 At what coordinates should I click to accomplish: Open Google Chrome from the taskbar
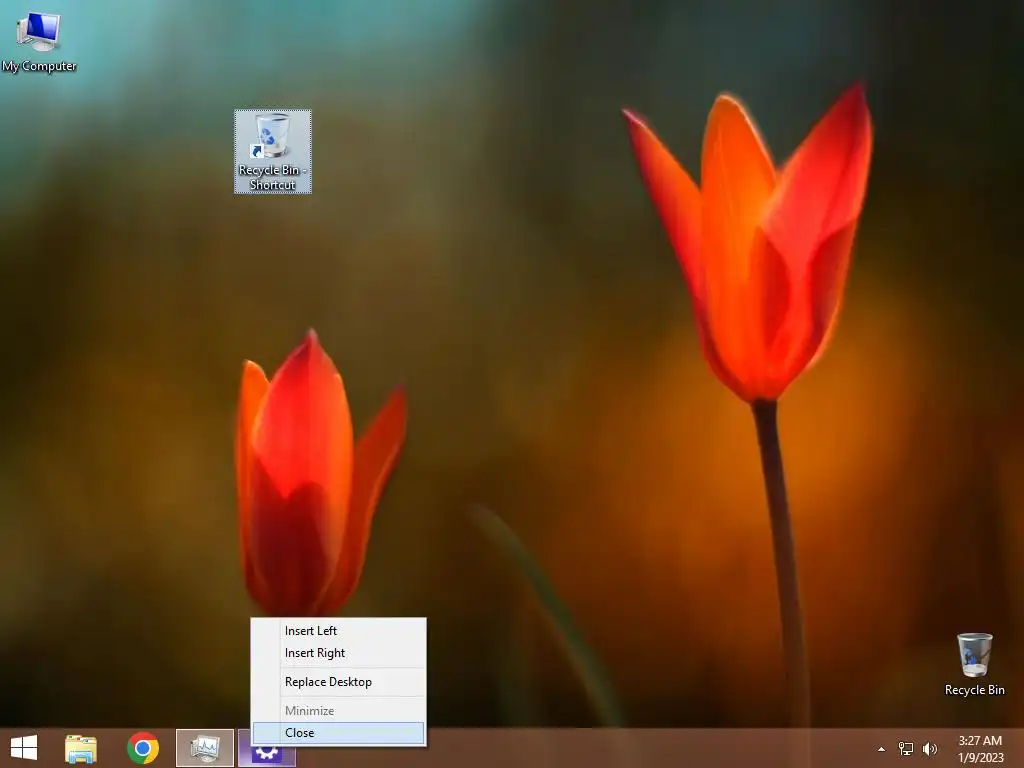tap(143, 748)
